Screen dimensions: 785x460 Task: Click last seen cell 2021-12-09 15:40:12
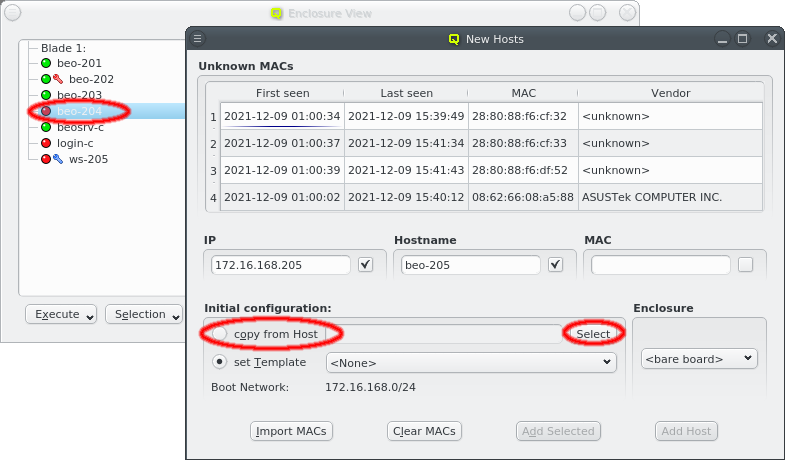click(x=406, y=197)
